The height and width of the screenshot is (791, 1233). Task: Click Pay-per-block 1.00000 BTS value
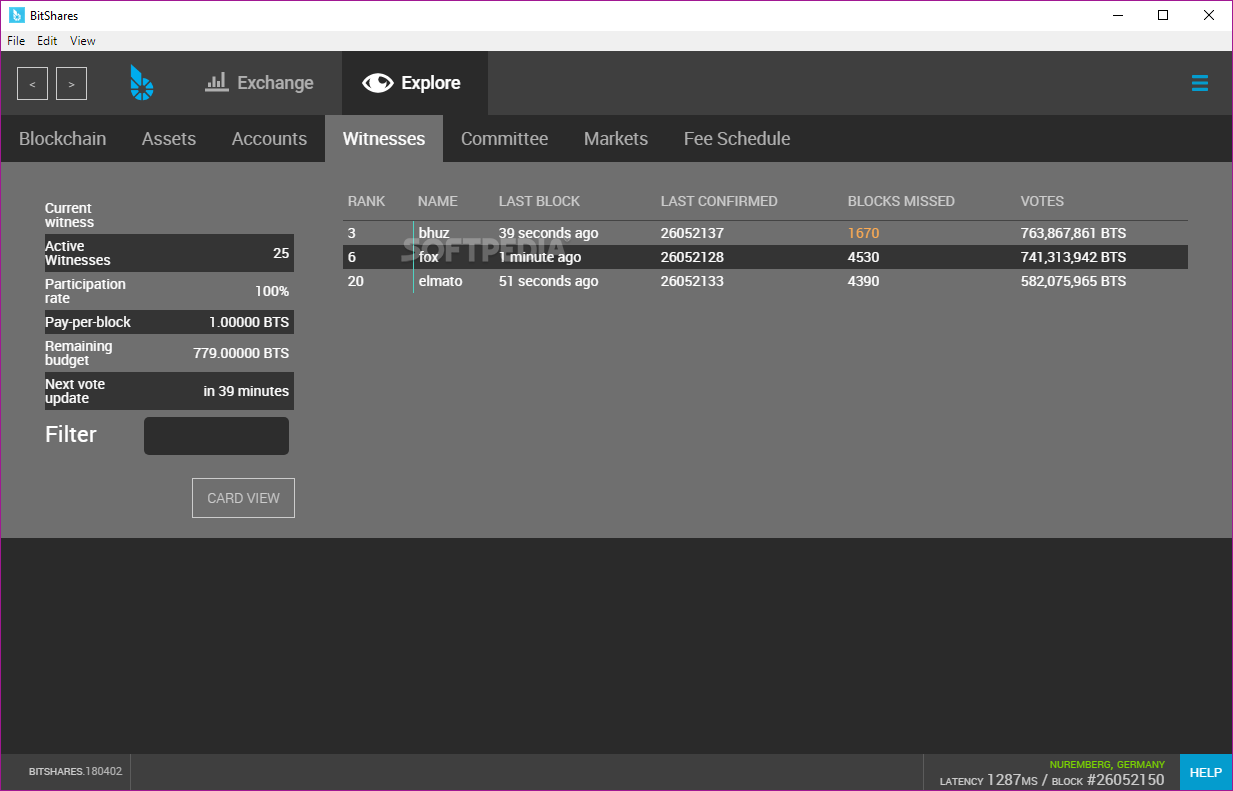(x=249, y=322)
